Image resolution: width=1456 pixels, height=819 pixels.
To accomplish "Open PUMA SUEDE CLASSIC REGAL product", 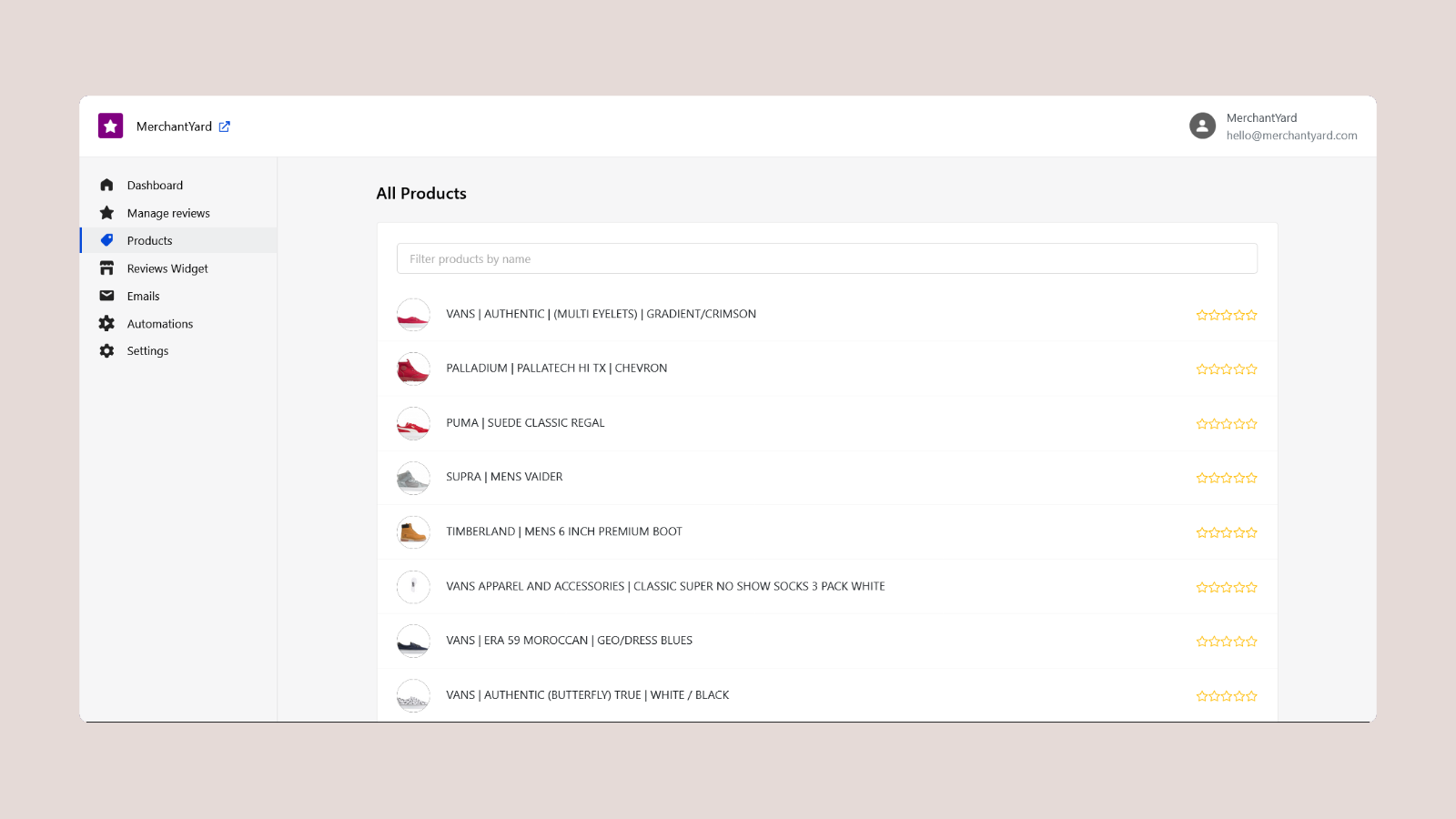I will point(525,423).
